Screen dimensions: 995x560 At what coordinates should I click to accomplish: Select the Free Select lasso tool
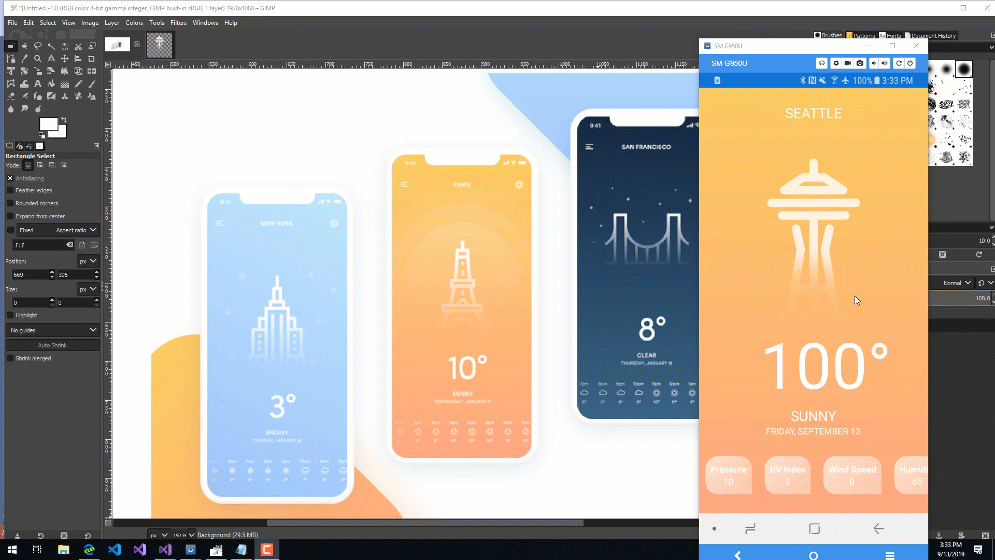37,46
